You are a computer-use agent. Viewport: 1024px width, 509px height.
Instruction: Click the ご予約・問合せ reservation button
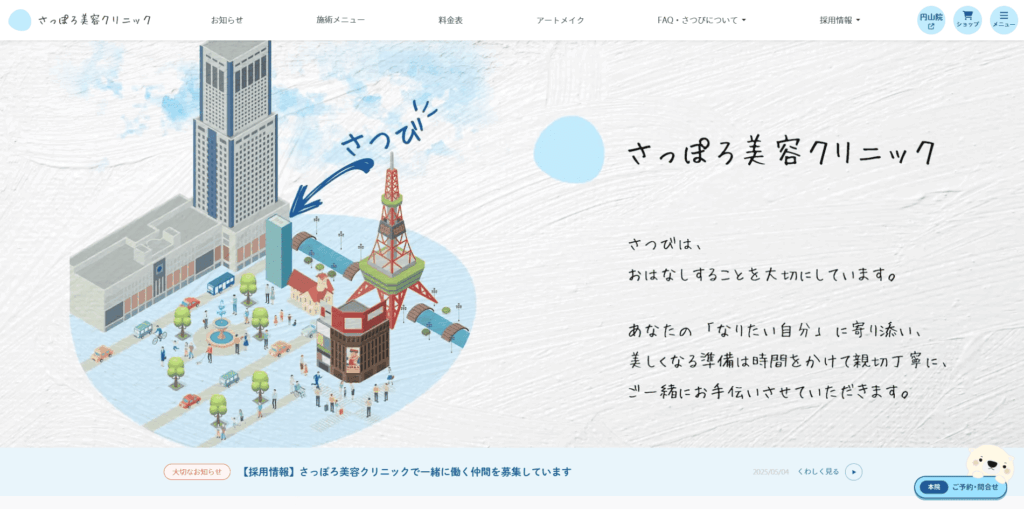tap(961, 487)
